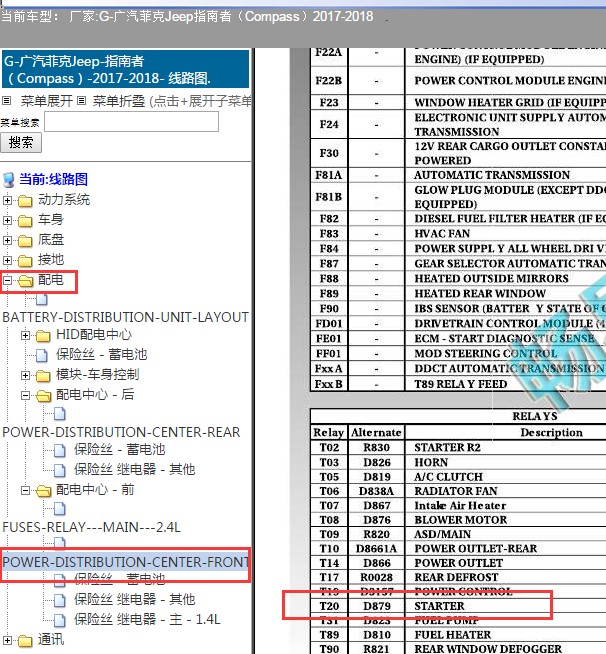
Task: Click the 搜索 search button
Action: point(21,143)
